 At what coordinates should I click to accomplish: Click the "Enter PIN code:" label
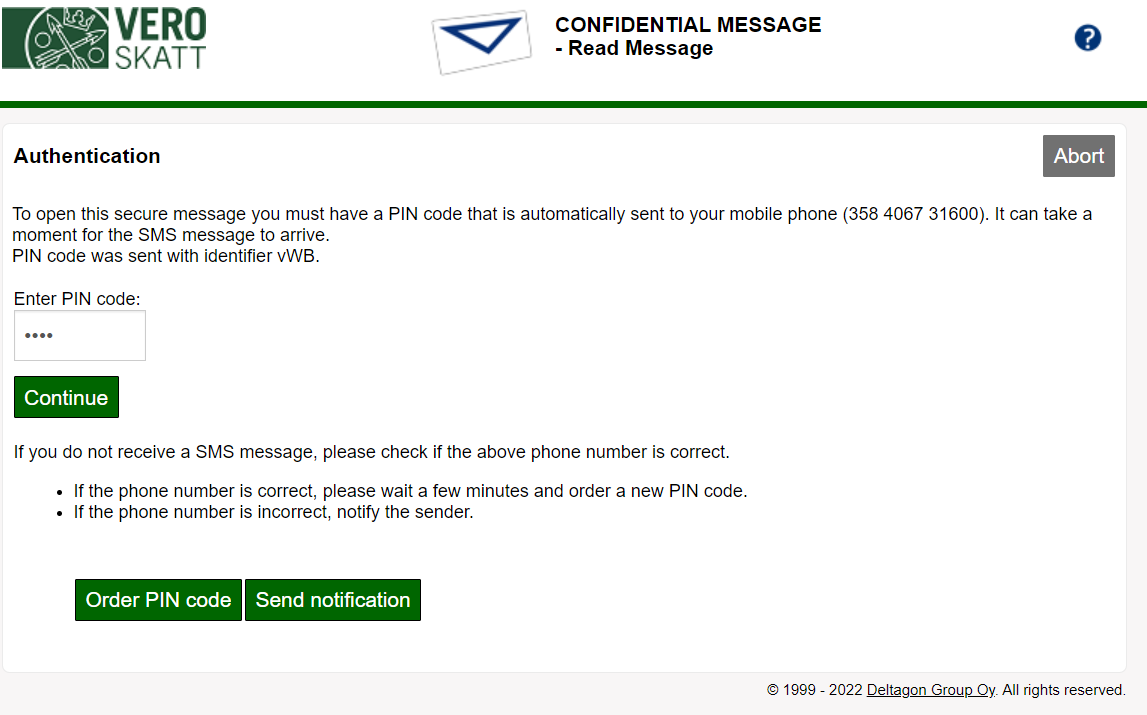click(x=77, y=299)
